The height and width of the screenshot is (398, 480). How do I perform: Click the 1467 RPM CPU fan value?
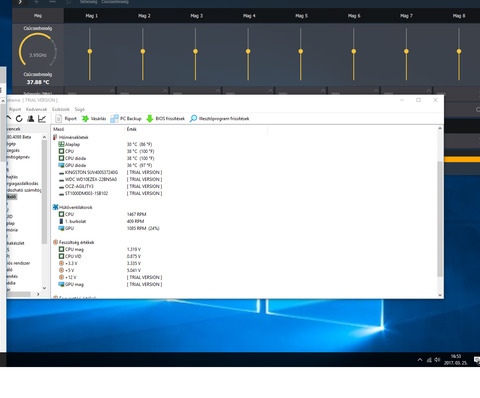tap(136, 214)
